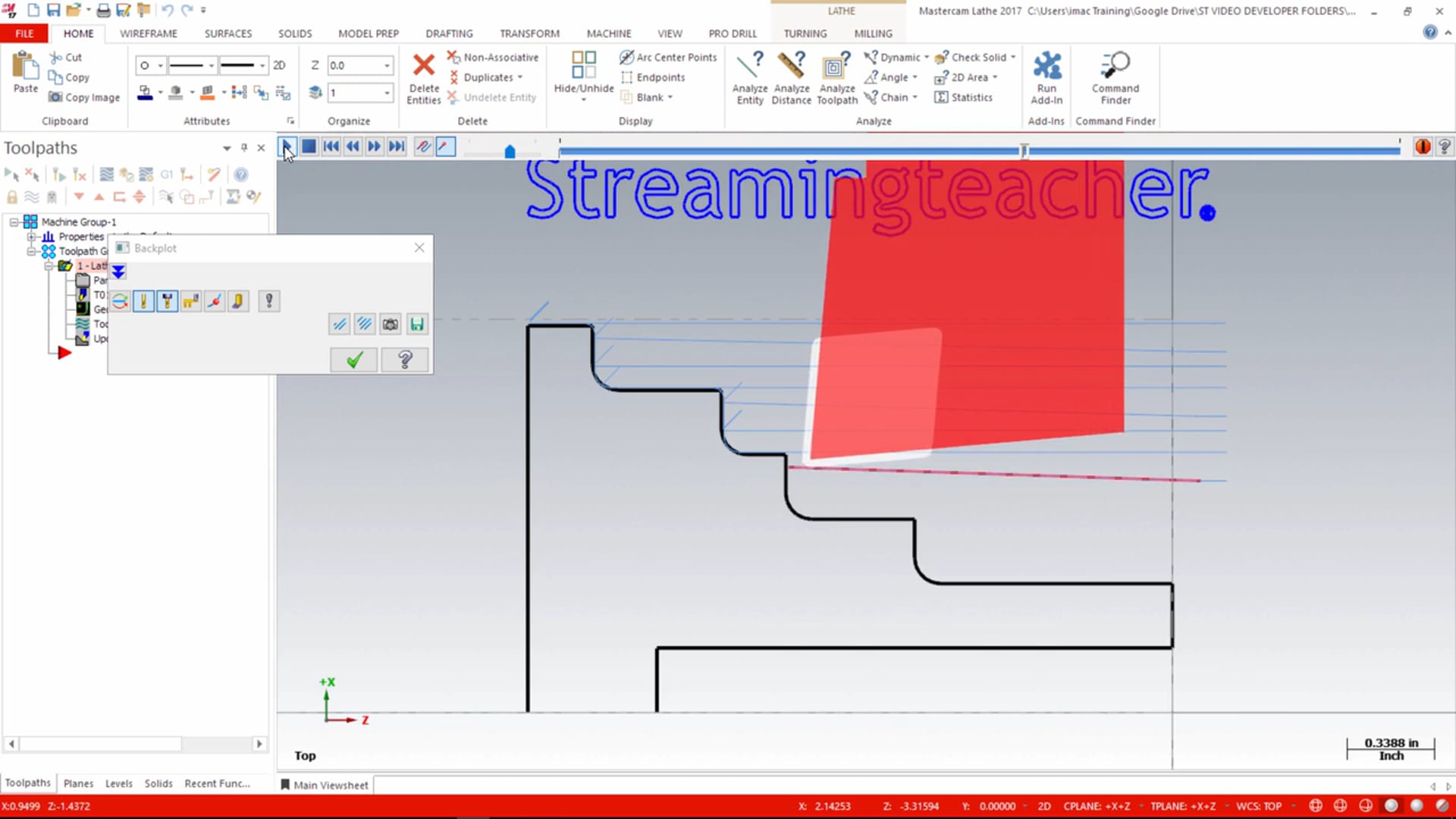Click the Backplot step forward button
This screenshot has width=1456, height=819.
click(374, 147)
